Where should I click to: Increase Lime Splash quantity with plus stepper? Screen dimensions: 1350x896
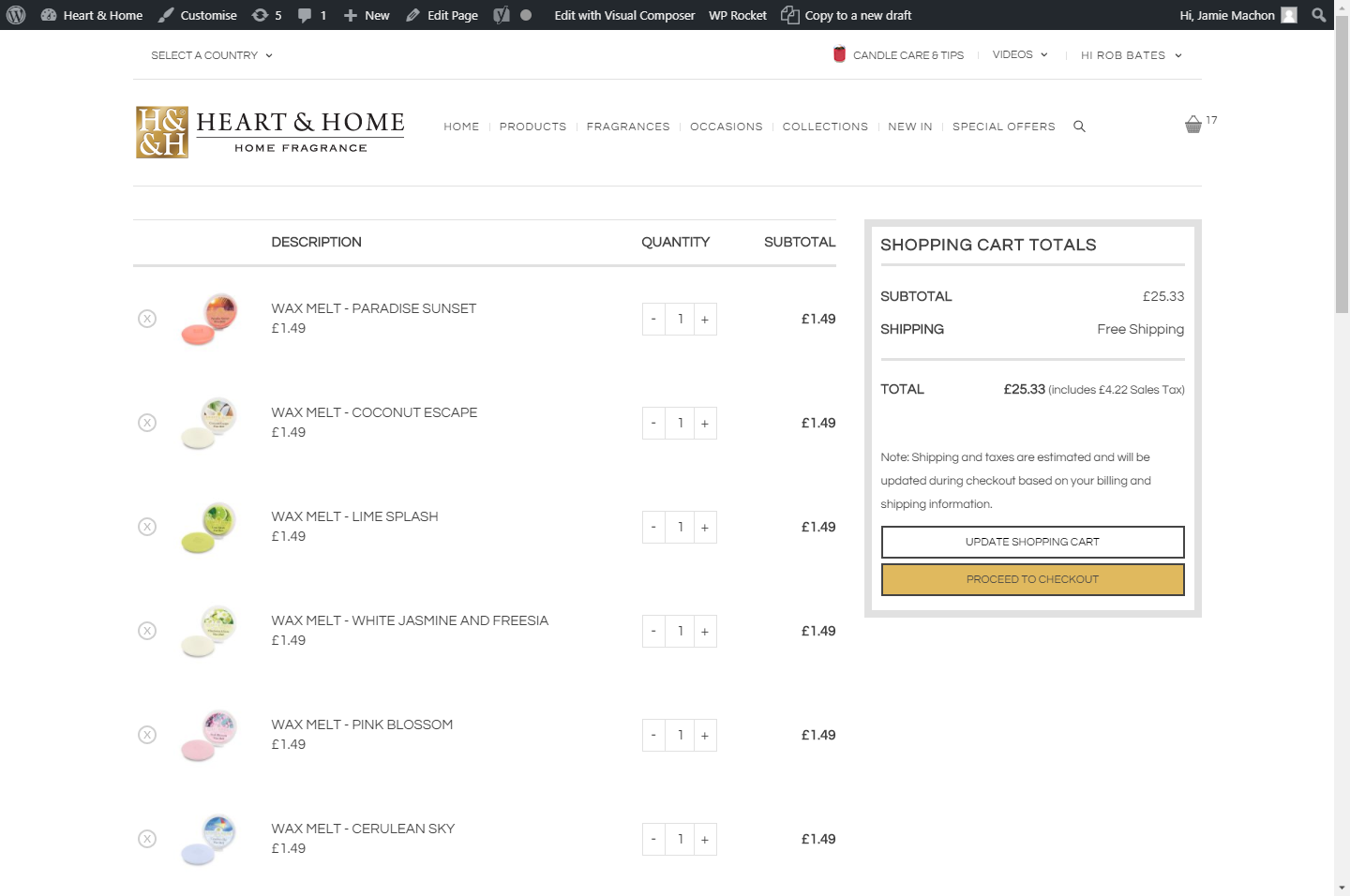[705, 527]
